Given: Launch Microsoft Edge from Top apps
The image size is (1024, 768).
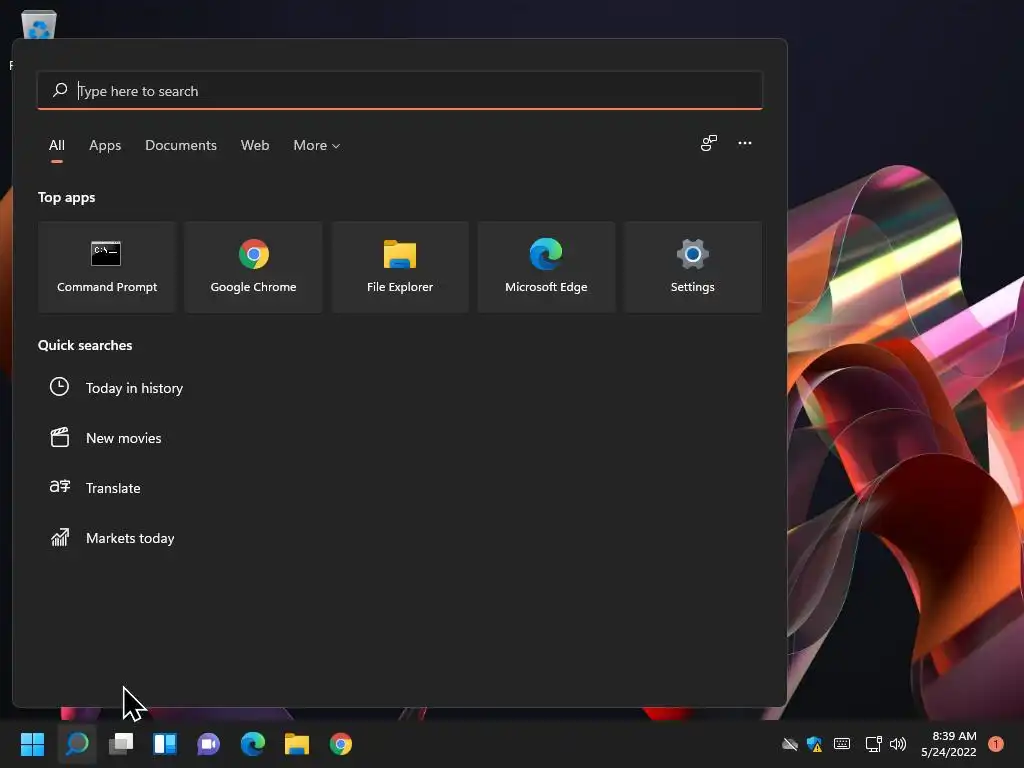Looking at the screenshot, I should click(x=546, y=266).
